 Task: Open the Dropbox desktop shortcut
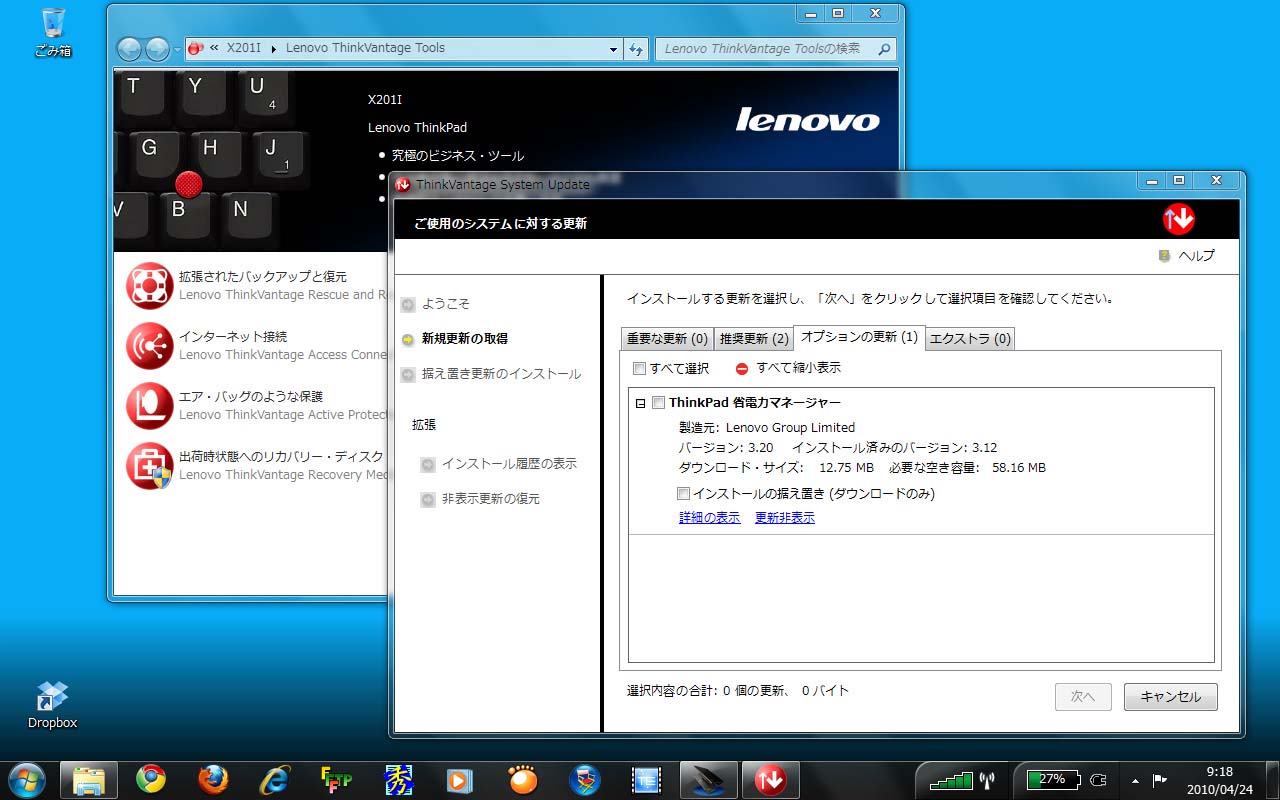pos(52,704)
